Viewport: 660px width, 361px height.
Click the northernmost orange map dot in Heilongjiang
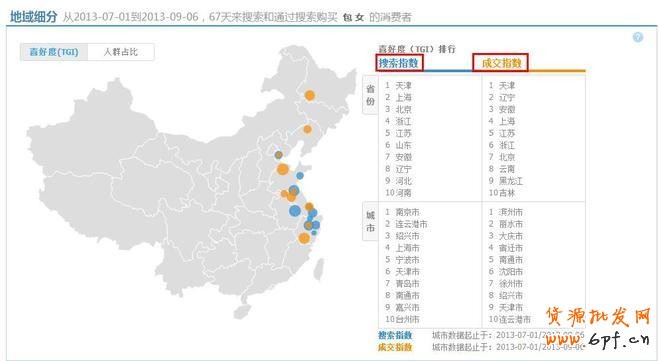[310, 96]
